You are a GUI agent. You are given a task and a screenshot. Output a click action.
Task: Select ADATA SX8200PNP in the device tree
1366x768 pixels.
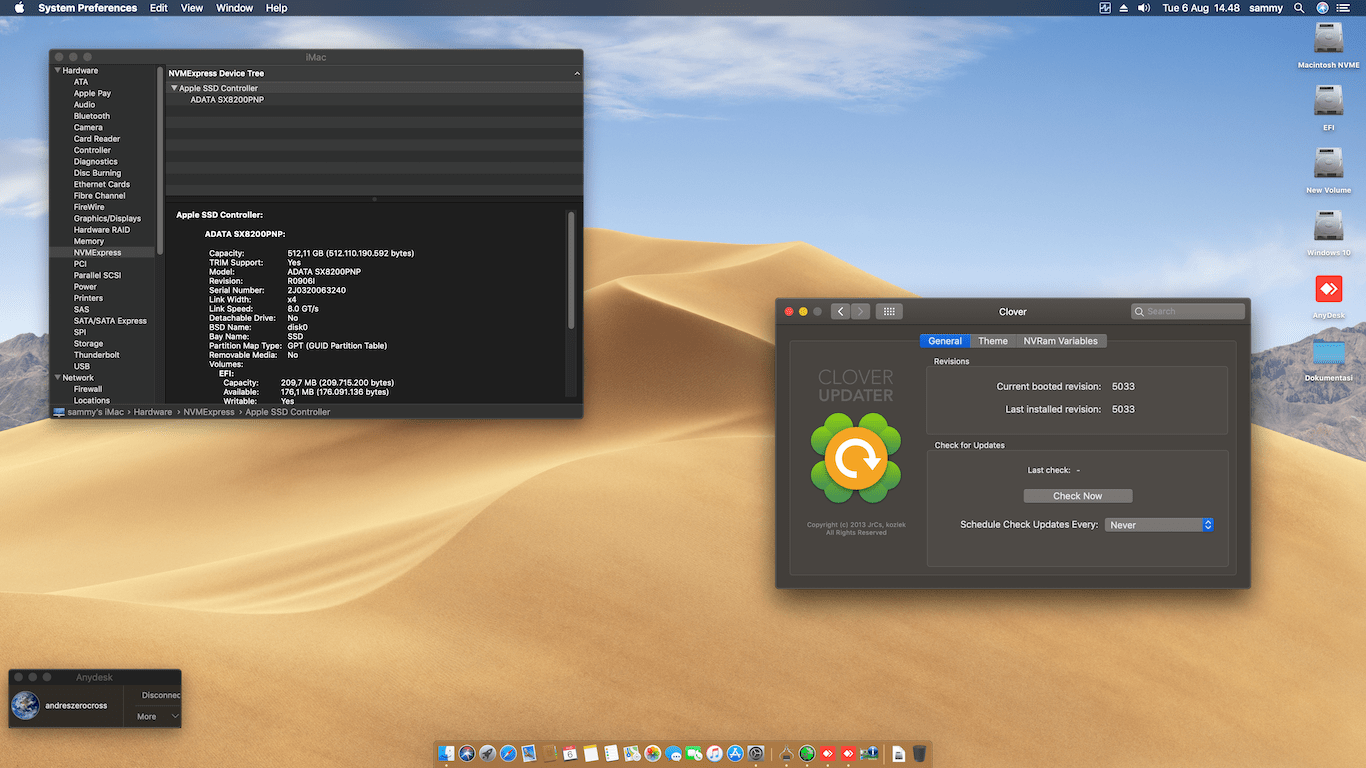pyautogui.click(x=227, y=100)
